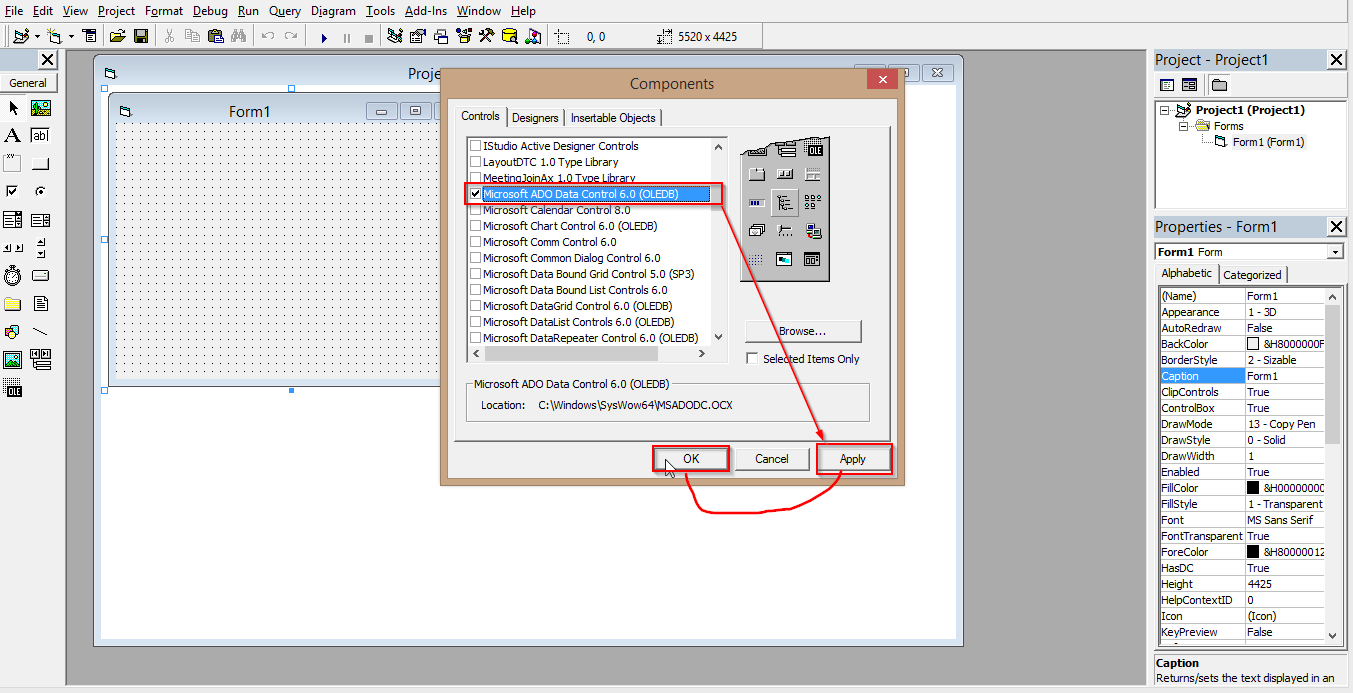Screen dimensions: 1353x693
Task: Click the Cancel button in Components
Action: pos(772,458)
